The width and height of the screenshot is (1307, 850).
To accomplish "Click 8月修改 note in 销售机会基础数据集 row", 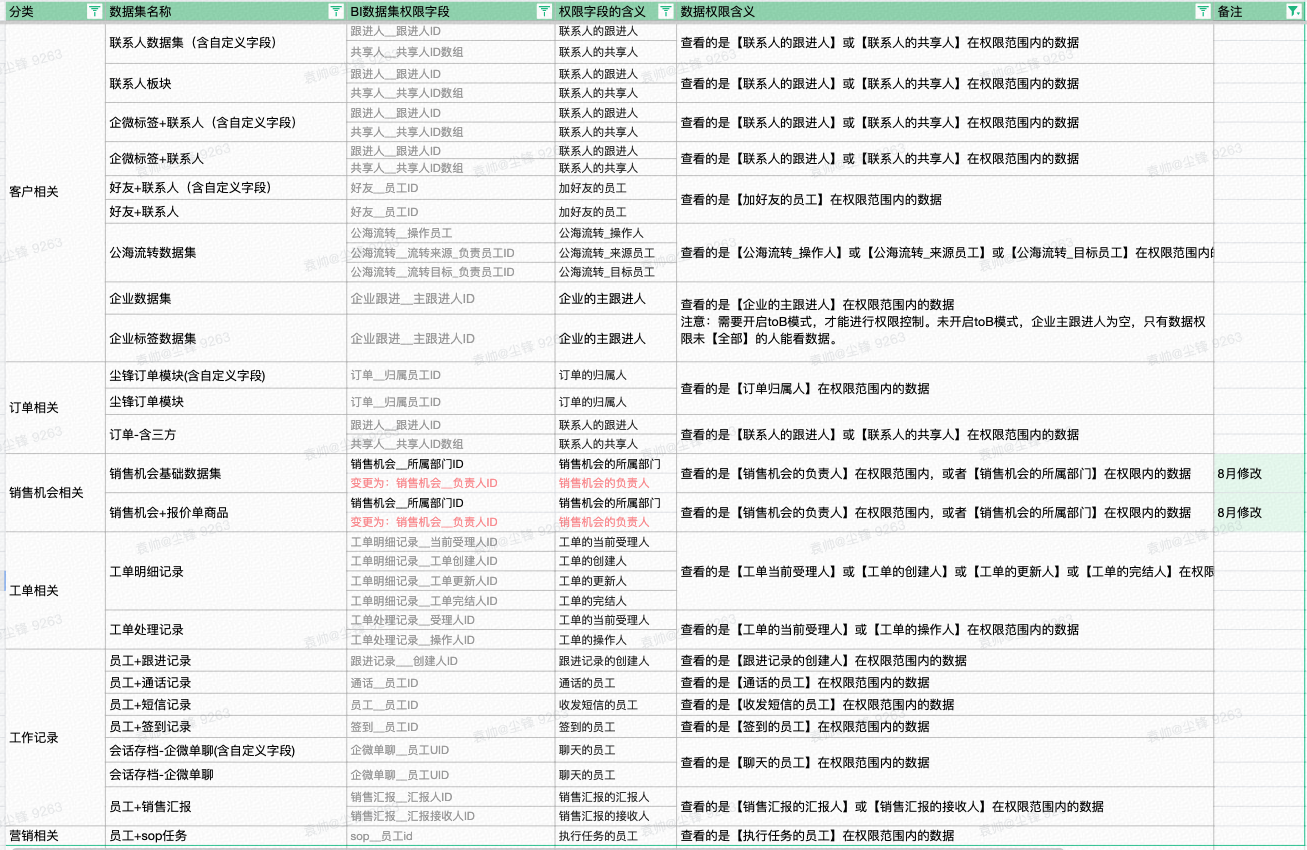I will tap(1260, 474).
